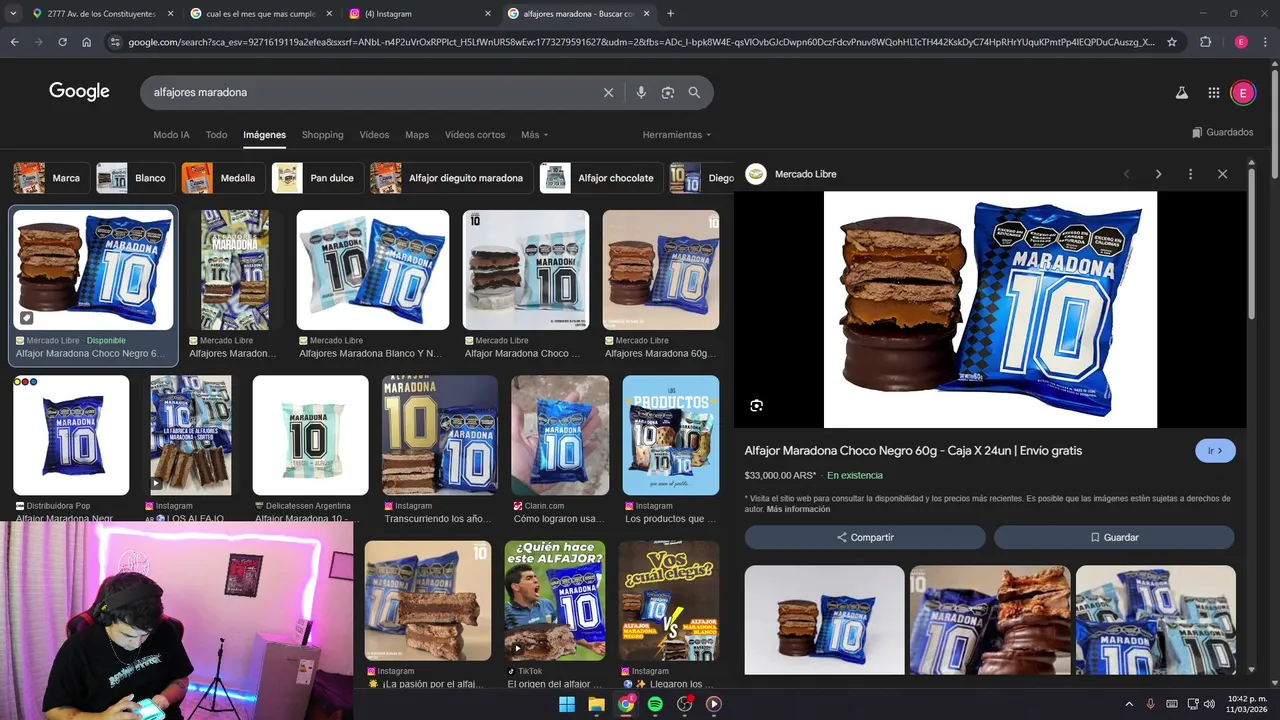The image size is (1280, 720).
Task: Switch to Shopping results tab
Action: tap(322, 135)
